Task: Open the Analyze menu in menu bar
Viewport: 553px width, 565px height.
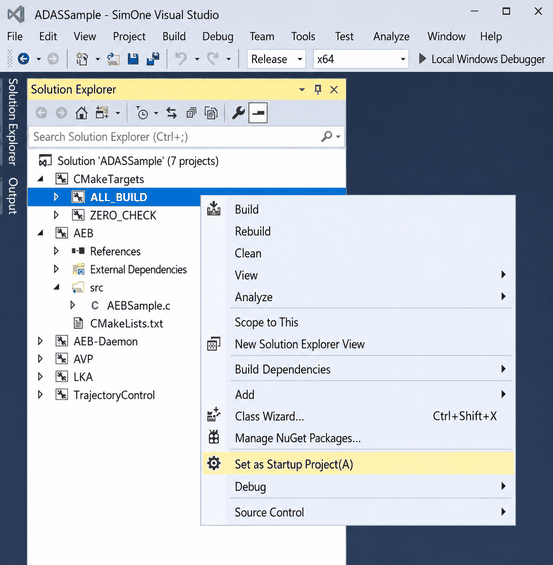Action: 391,36
